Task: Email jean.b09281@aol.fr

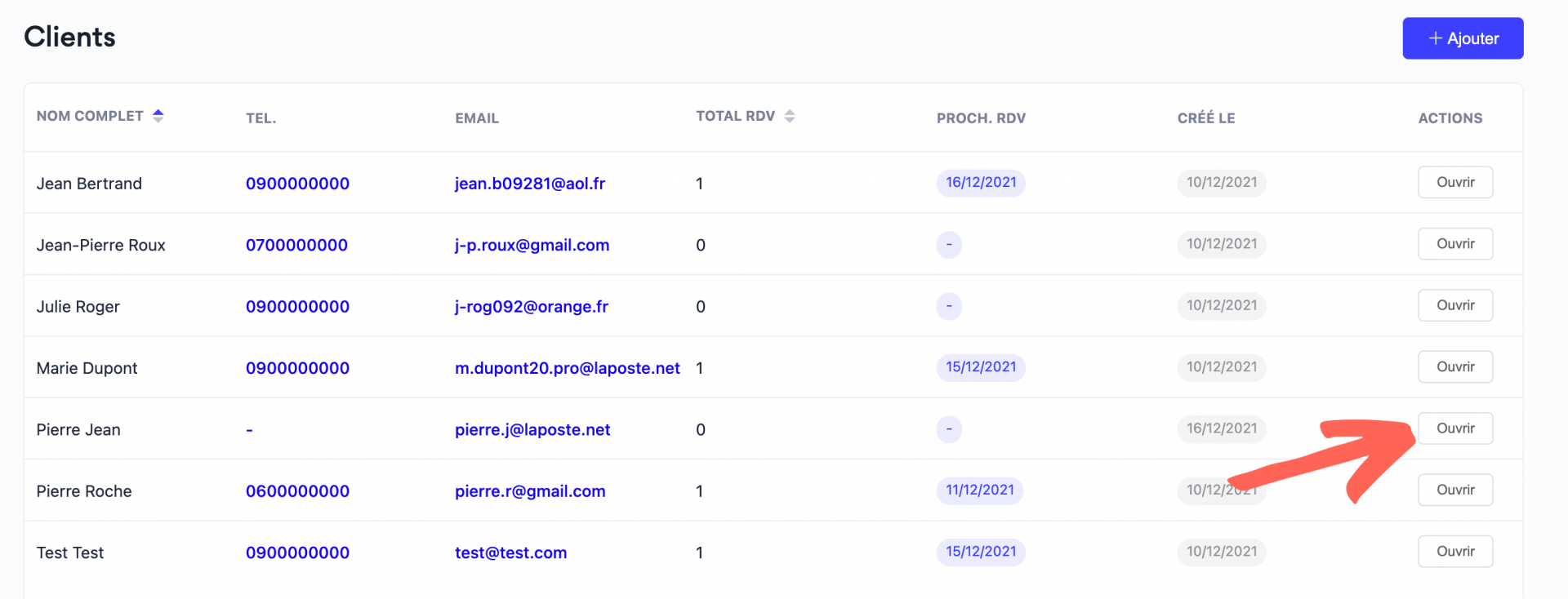Action: (530, 184)
